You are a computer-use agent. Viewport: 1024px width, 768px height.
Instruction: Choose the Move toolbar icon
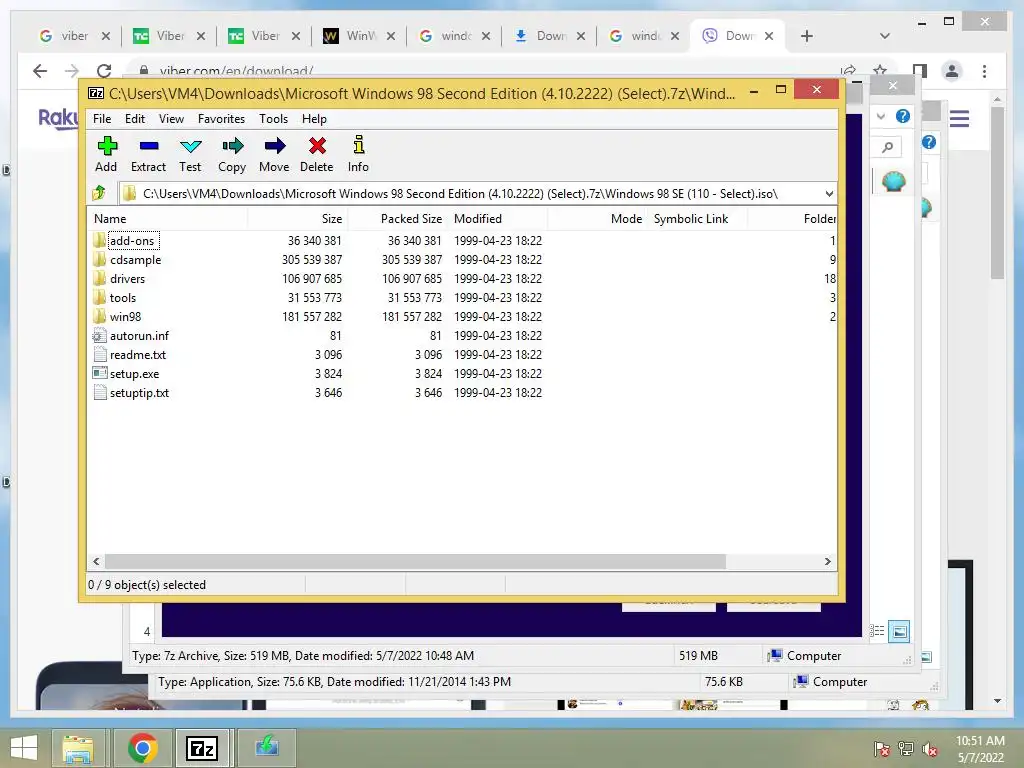click(x=274, y=154)
